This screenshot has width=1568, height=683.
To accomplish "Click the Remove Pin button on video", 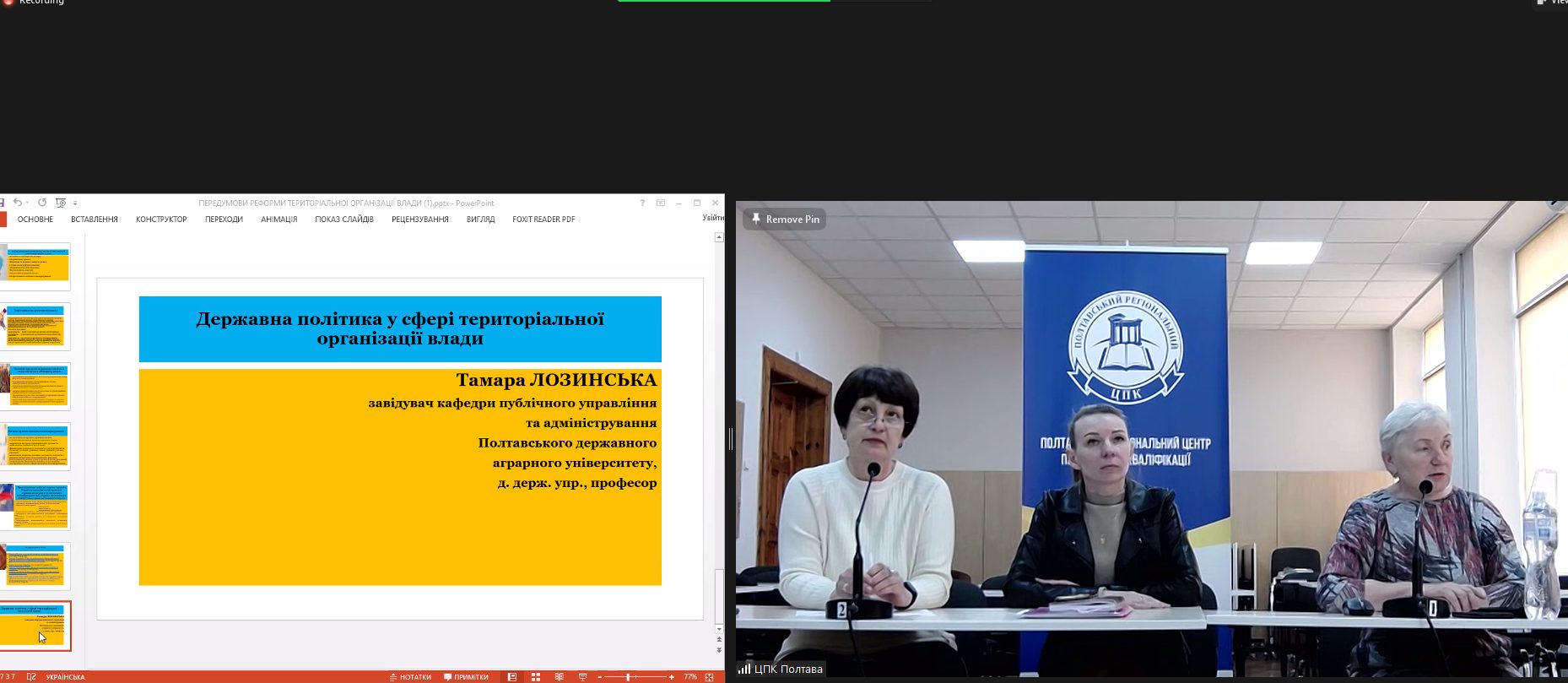I will [785, 220].
